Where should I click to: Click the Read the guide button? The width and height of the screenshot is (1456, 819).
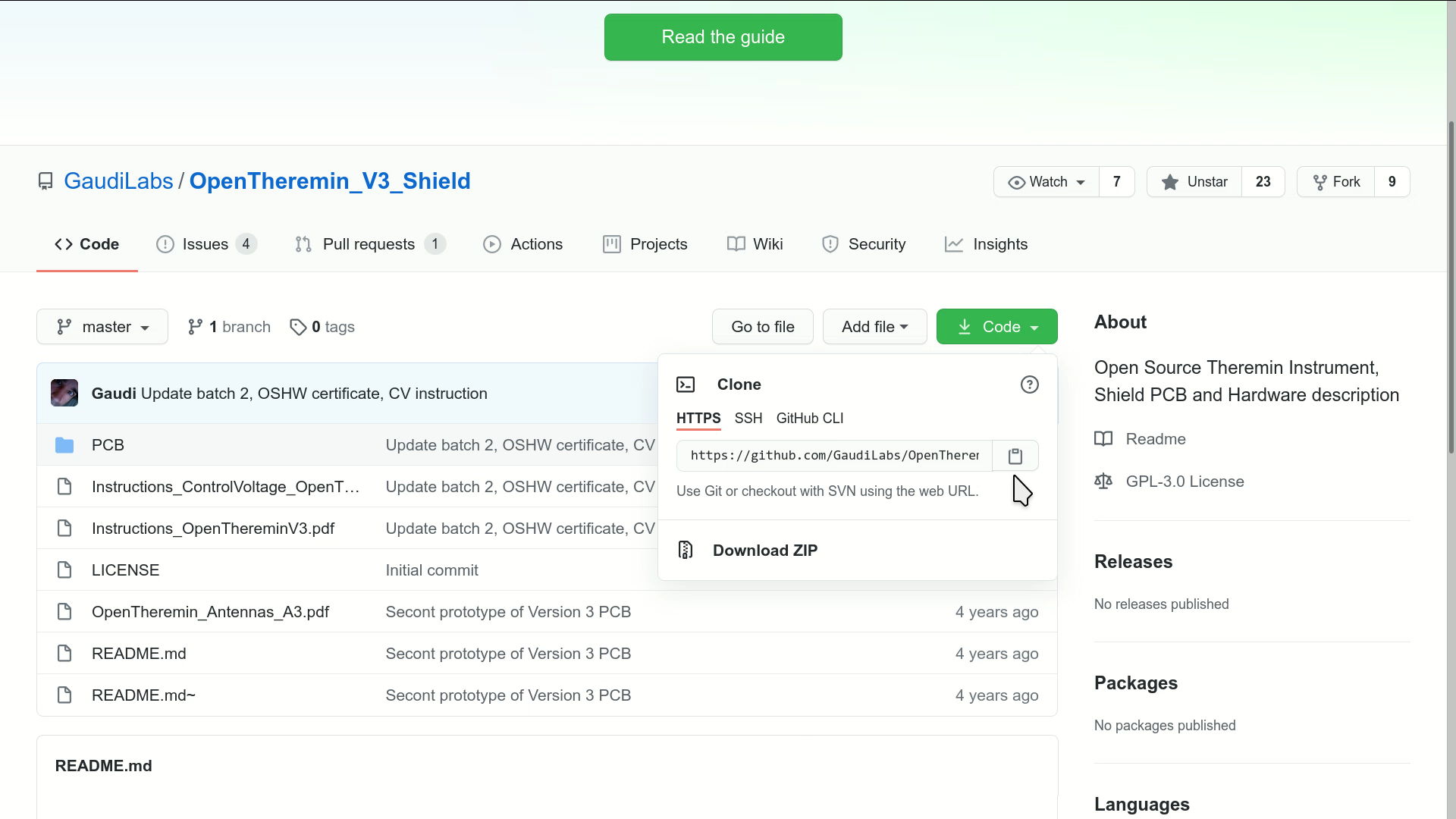point(723,37)
